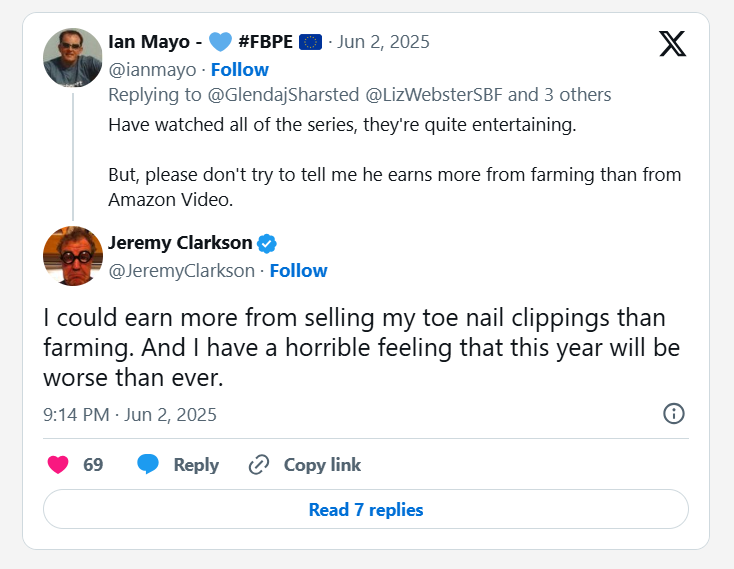The width and height of the screenshot is (734, 569).
Task: Click the 69 likes count
Action: 93,465
